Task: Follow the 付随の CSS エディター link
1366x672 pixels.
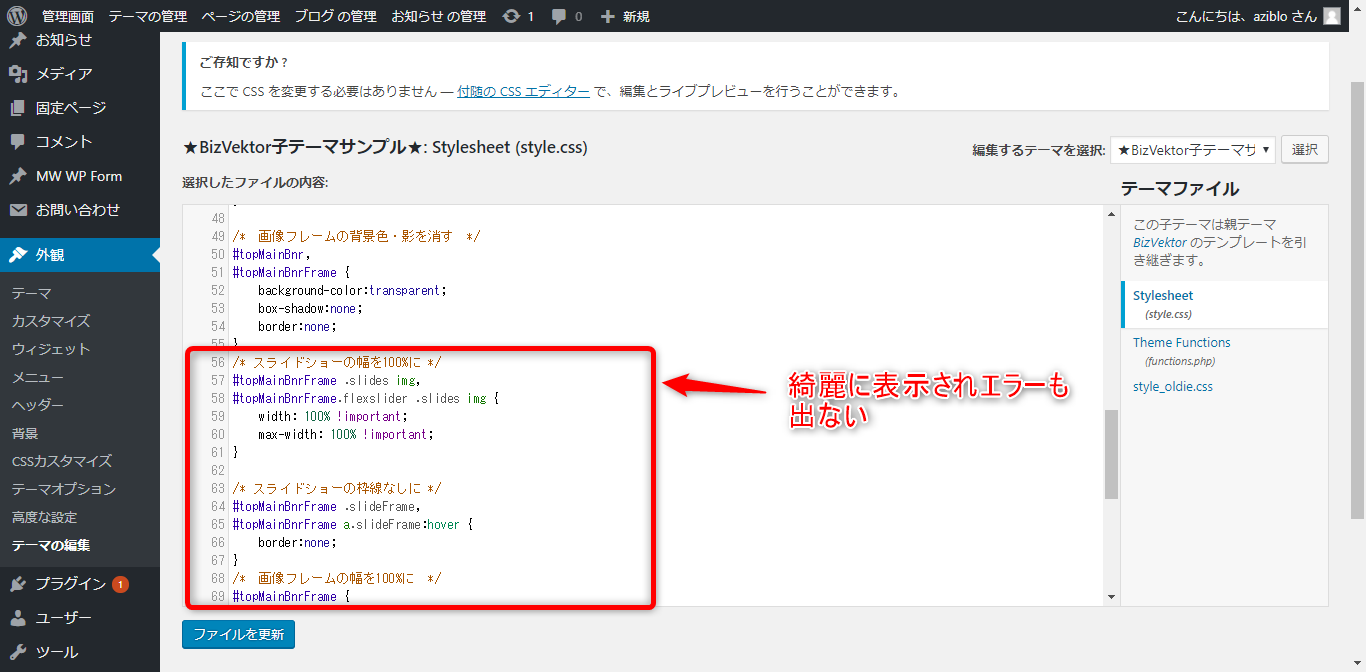Action: pyautogui.click(x=523, y=91)
